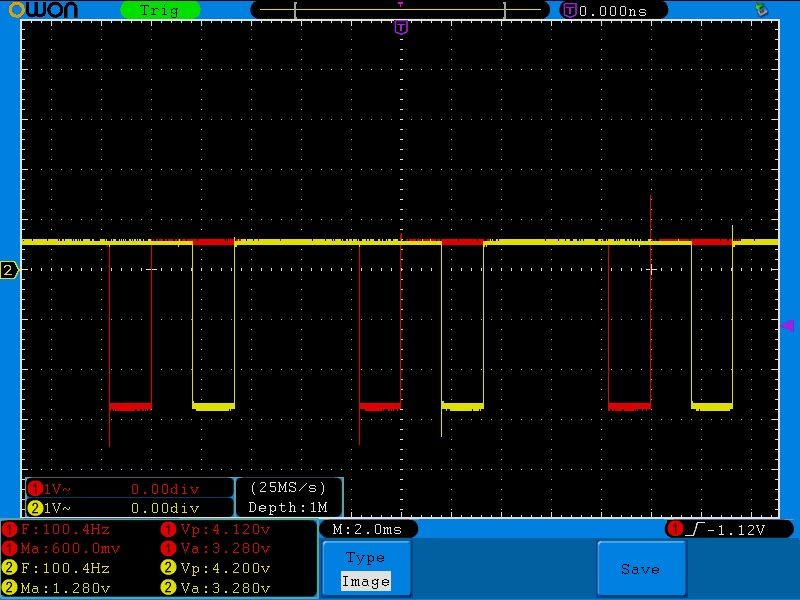Click red channel icon beside Vp:4.120v
800x600 pixels.
(x=168, y=529)
